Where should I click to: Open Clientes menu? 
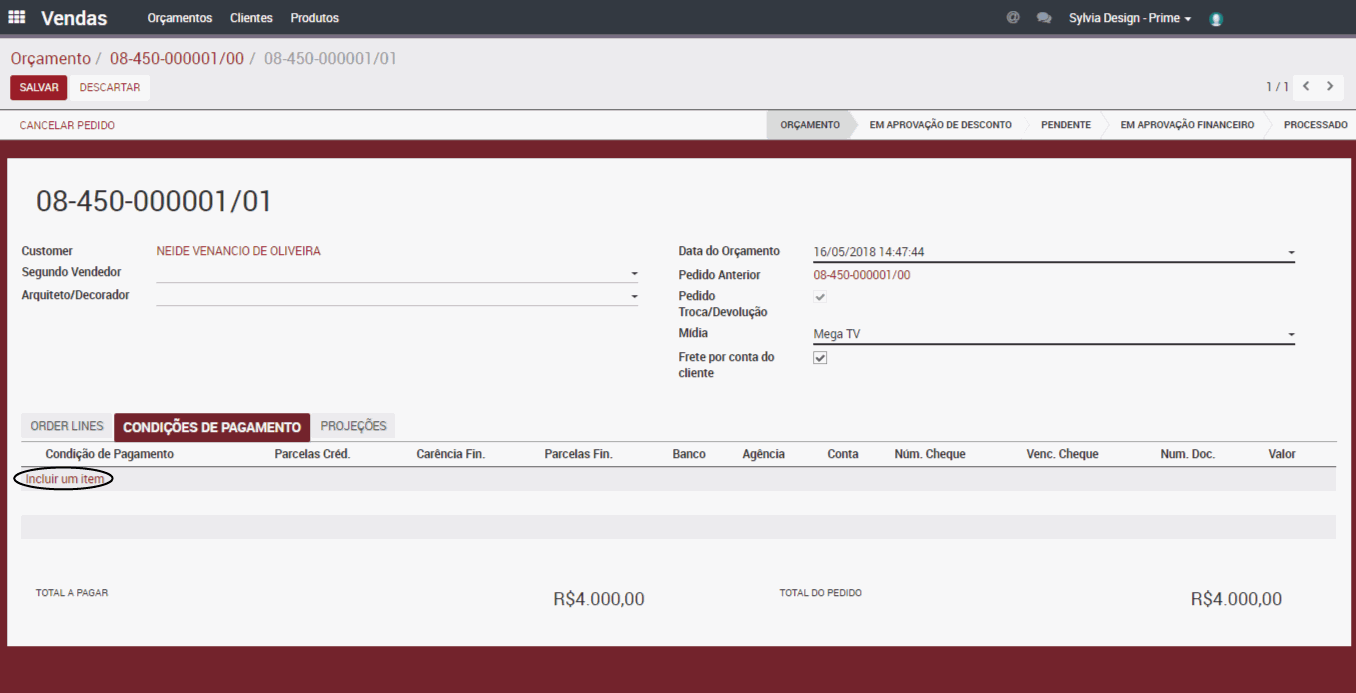click(x=251, y=18)
